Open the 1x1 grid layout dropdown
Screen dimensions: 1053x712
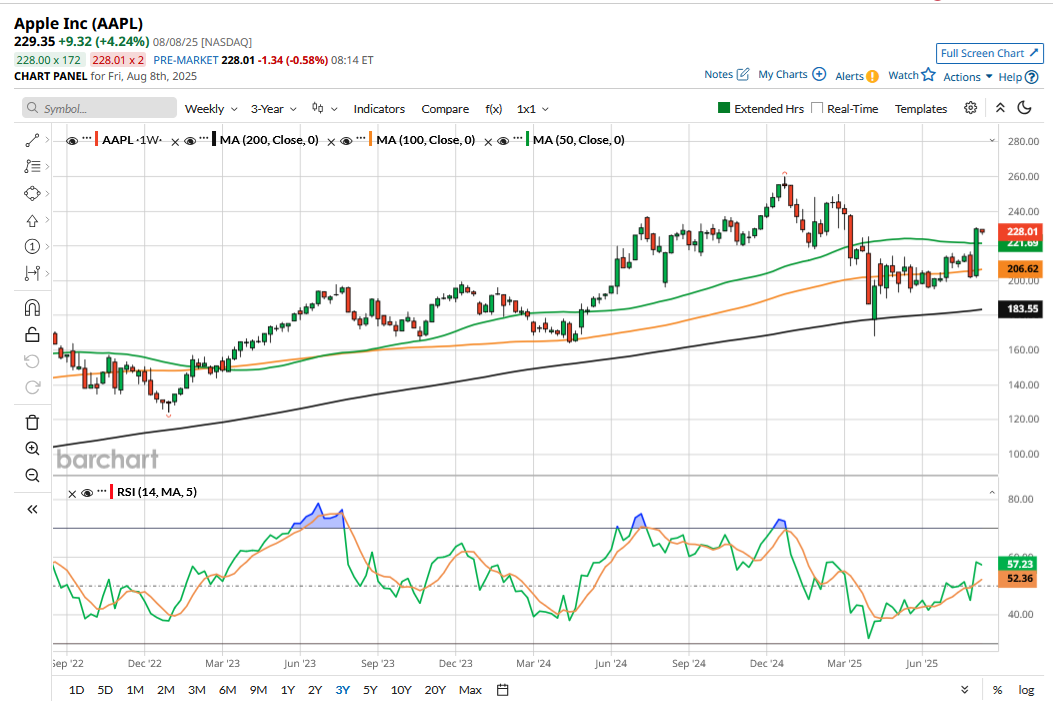pos(533,109)
